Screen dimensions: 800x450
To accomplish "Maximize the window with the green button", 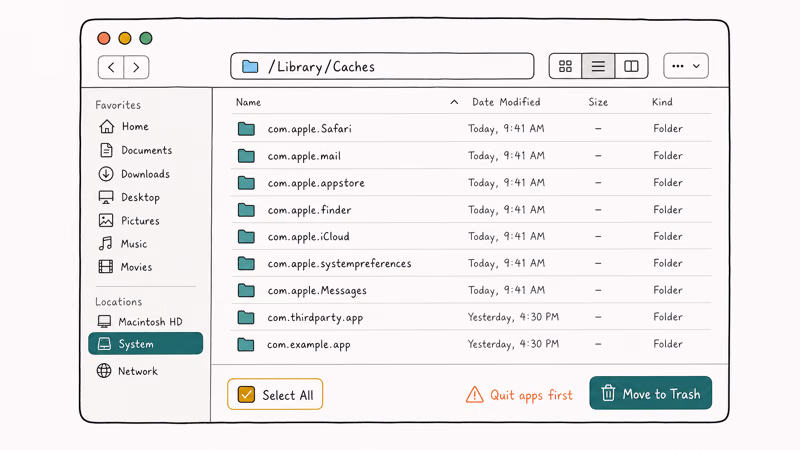I will click(146, 38).
